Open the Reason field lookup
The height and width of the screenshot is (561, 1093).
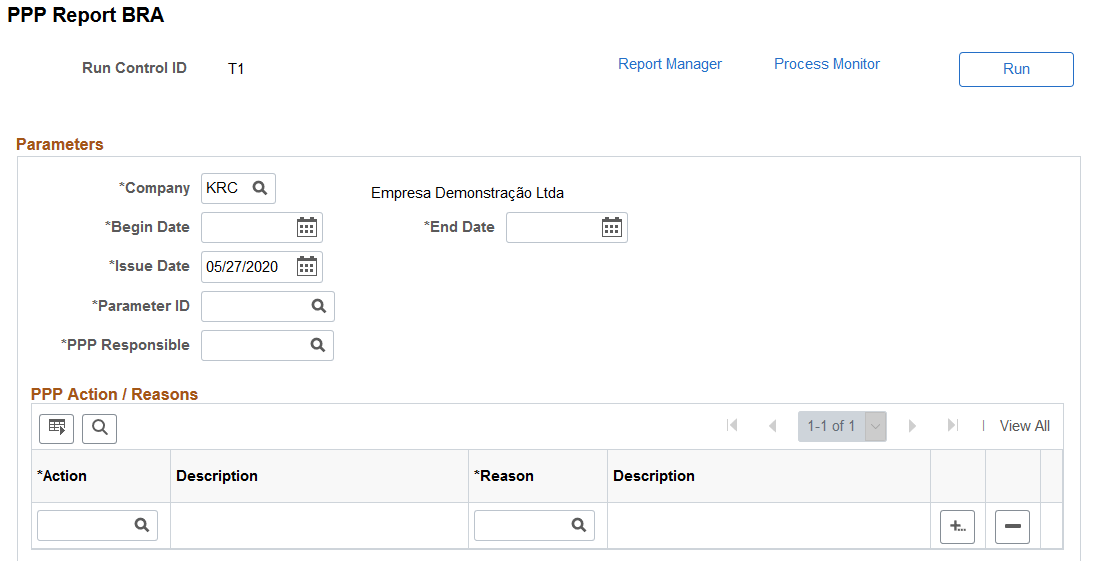coord(578,525)
